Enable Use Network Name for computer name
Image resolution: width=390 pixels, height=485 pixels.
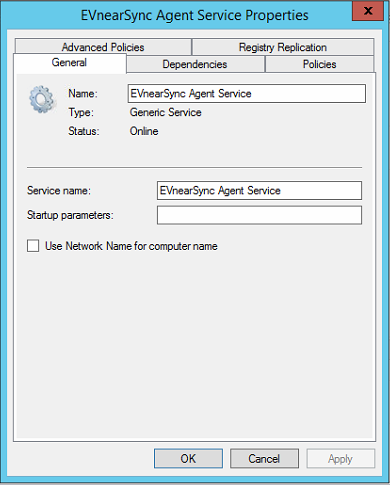pyautogui.click(x=33, y=246)
